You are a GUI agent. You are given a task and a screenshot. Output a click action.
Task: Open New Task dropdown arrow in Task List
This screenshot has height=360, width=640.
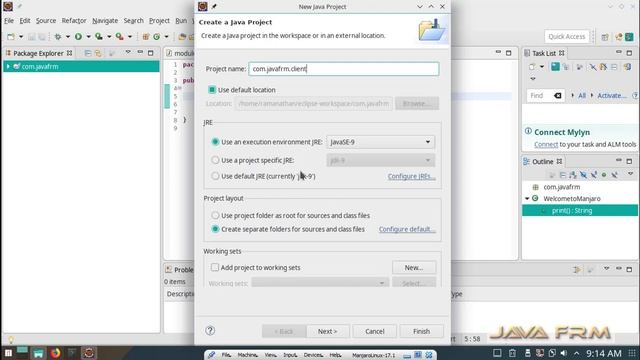(542, 67)
